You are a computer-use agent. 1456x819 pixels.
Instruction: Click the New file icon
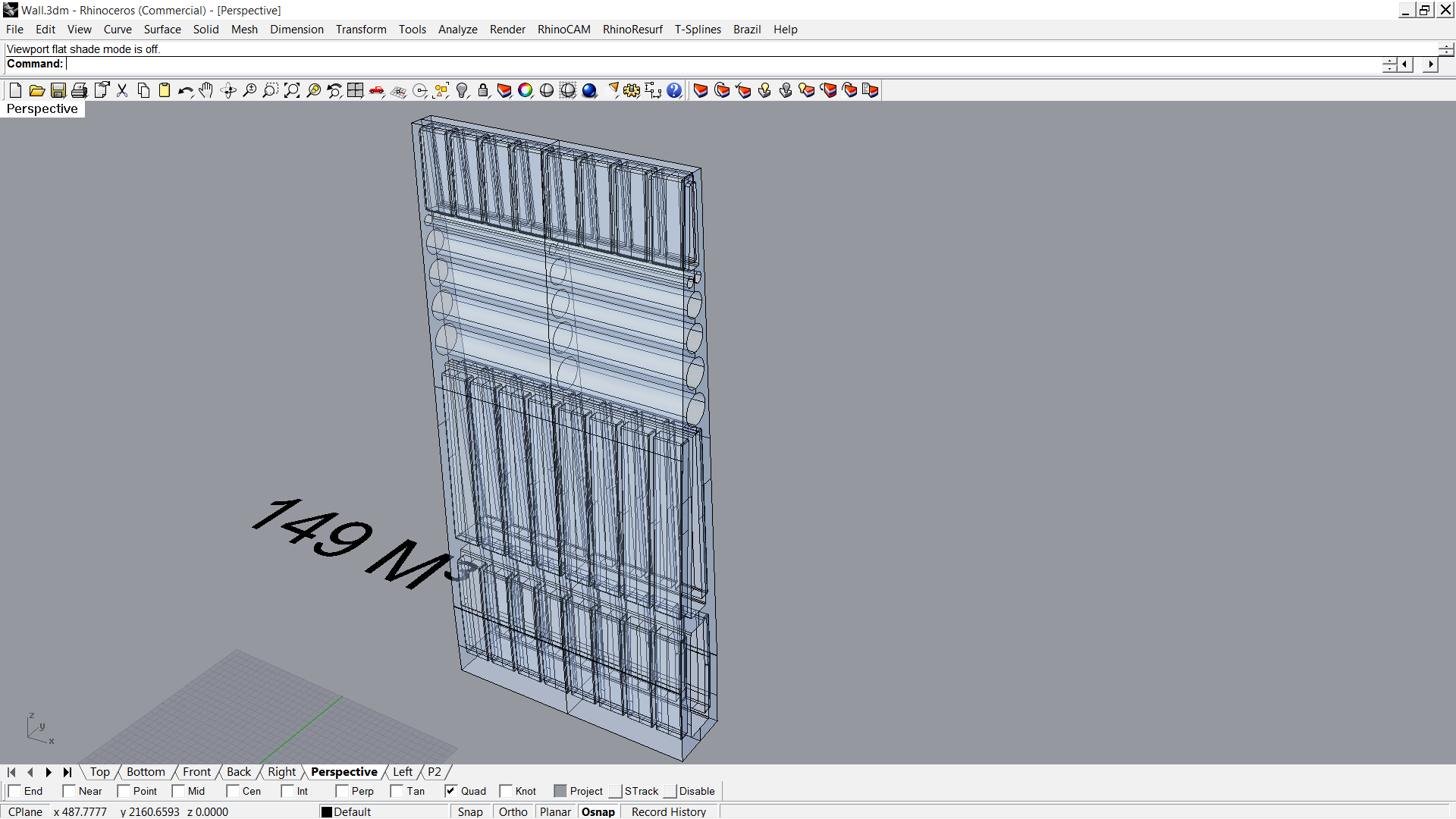coord(15,91)
